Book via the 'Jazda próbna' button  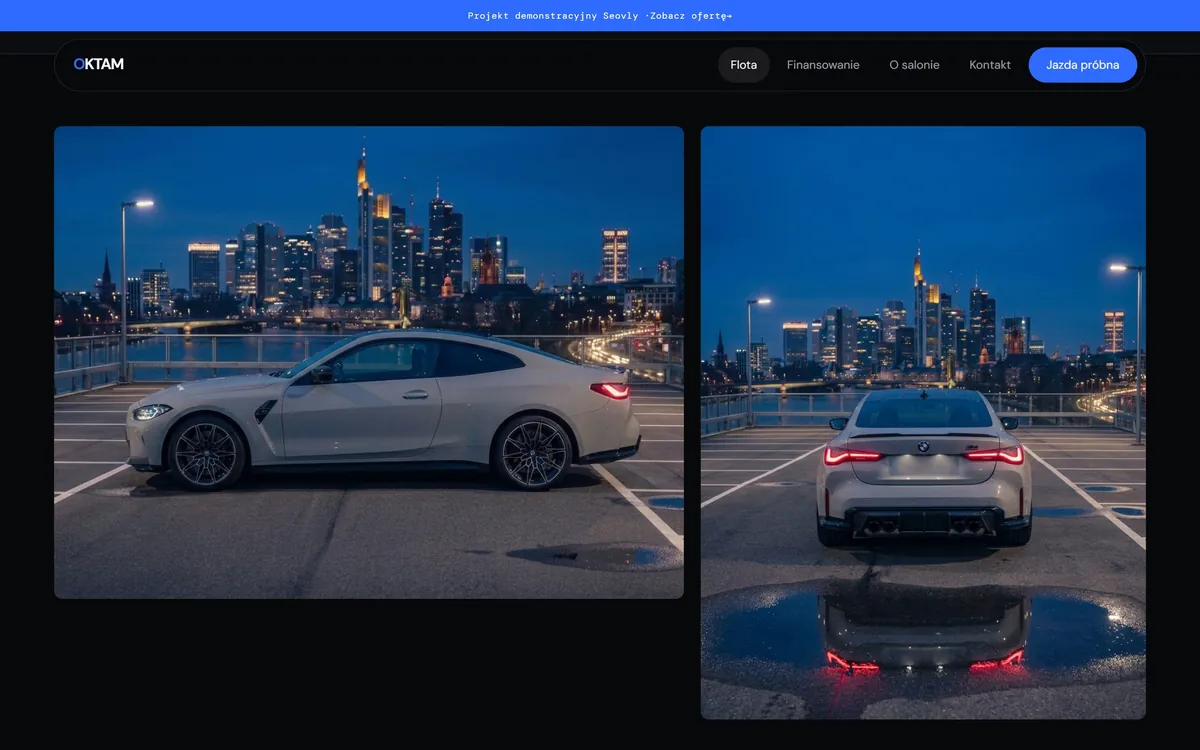[x=1083, y=65]
